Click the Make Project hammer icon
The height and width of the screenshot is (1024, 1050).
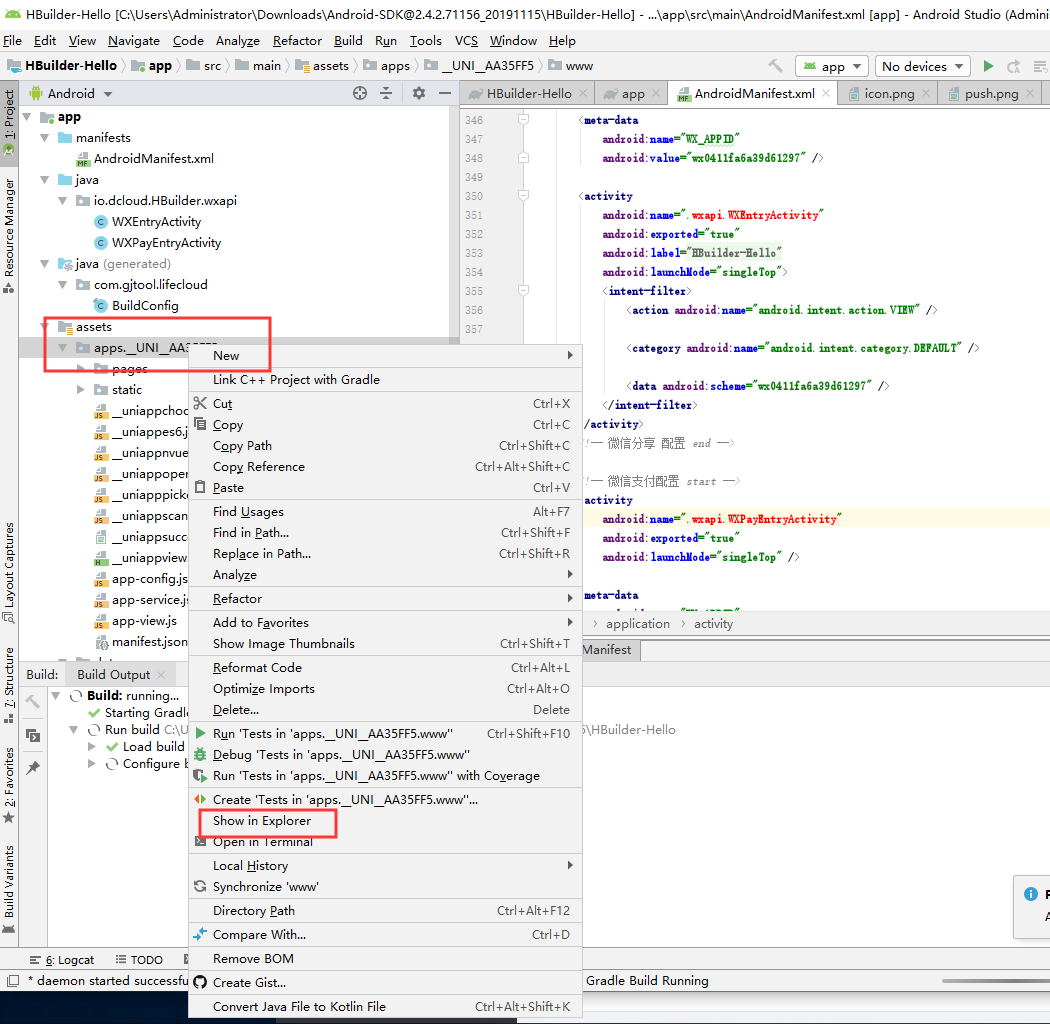(775, 66)
